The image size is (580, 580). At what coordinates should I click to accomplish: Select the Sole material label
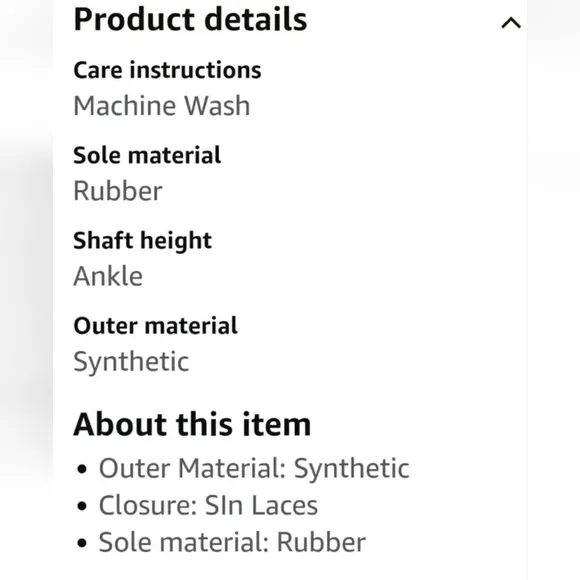[x=147, y=155]
